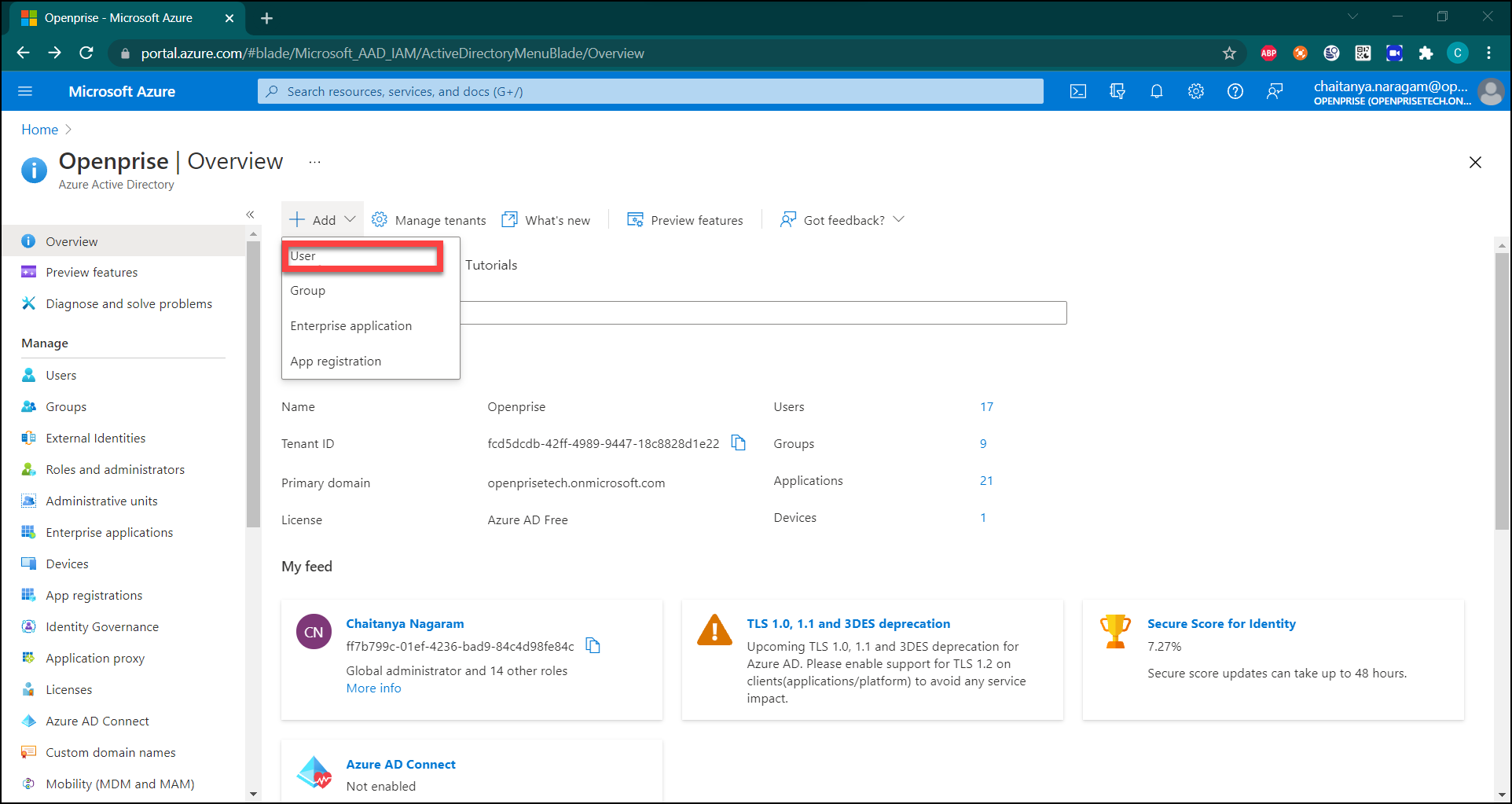Open Manage tenants

click(x=428, y=220)
